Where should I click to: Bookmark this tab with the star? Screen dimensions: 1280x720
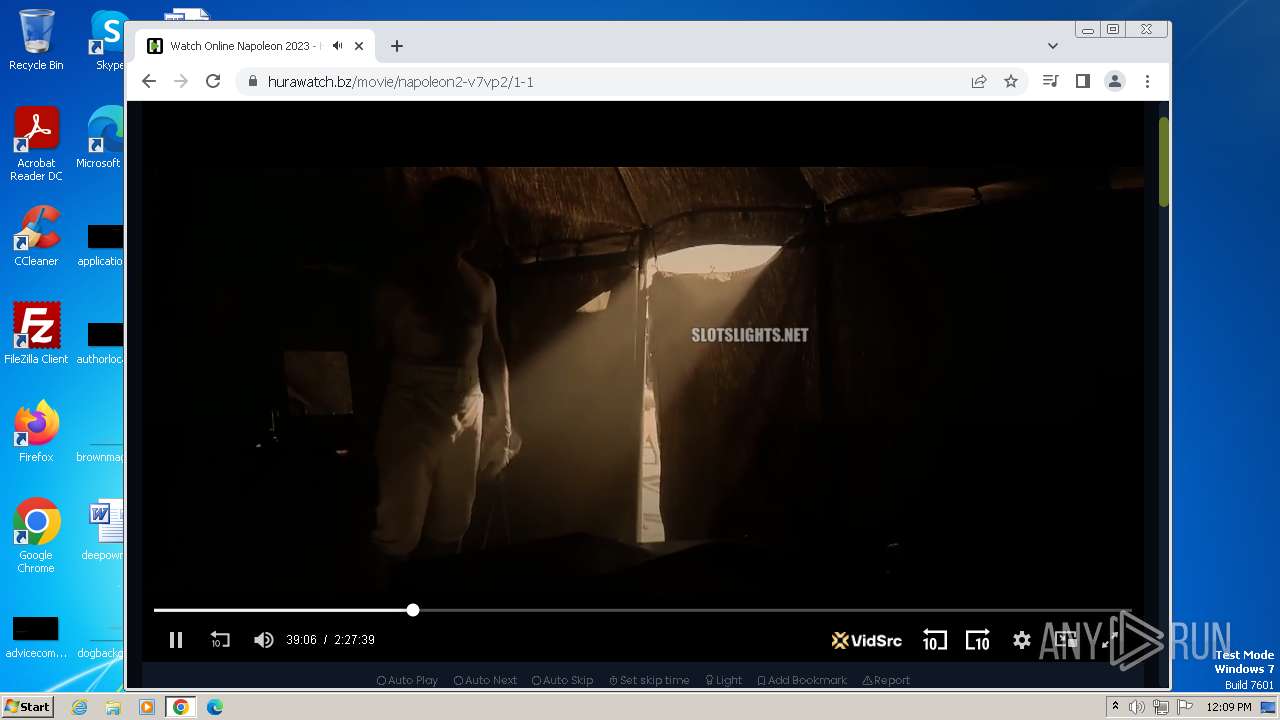click(1011, 82)
